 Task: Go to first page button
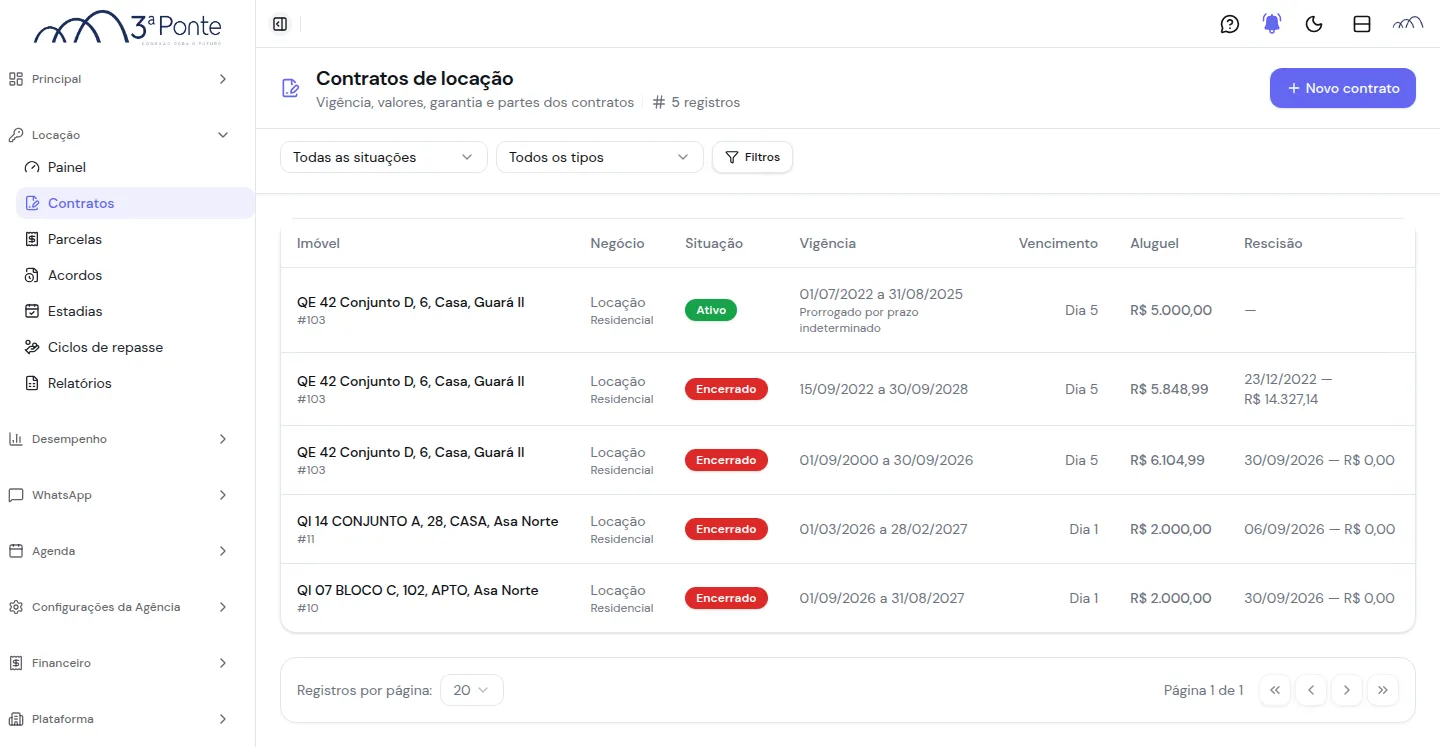click(x=1275, y=690)
